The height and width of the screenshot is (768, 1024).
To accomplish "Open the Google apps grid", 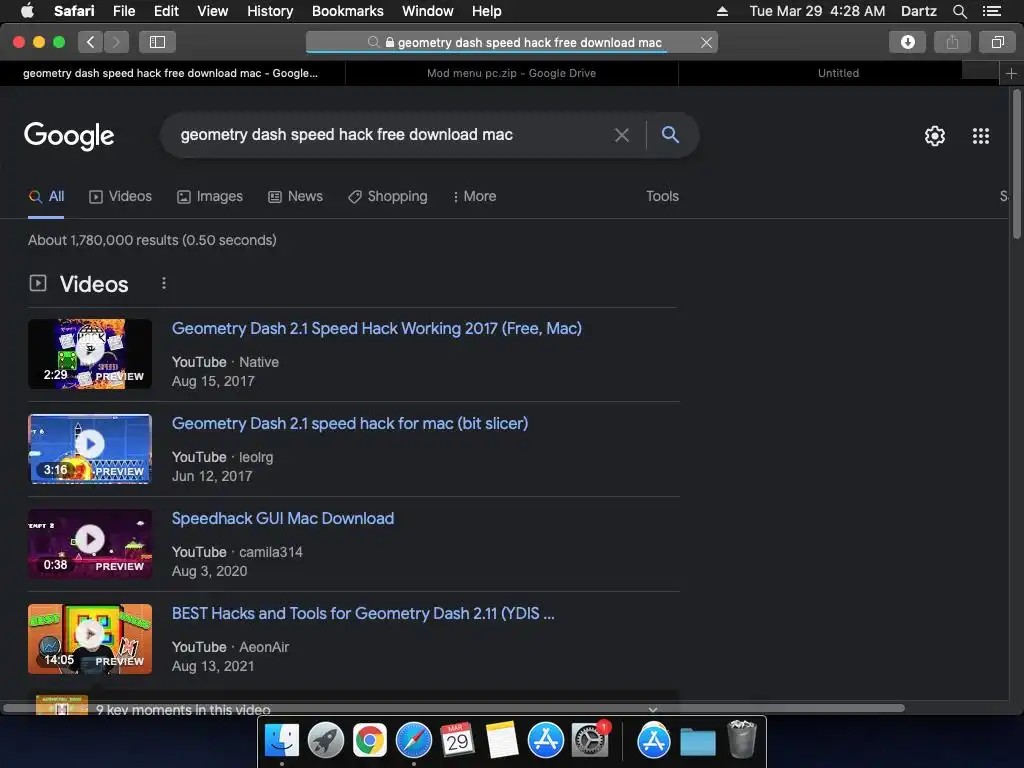I will click(x=980, y=136).
